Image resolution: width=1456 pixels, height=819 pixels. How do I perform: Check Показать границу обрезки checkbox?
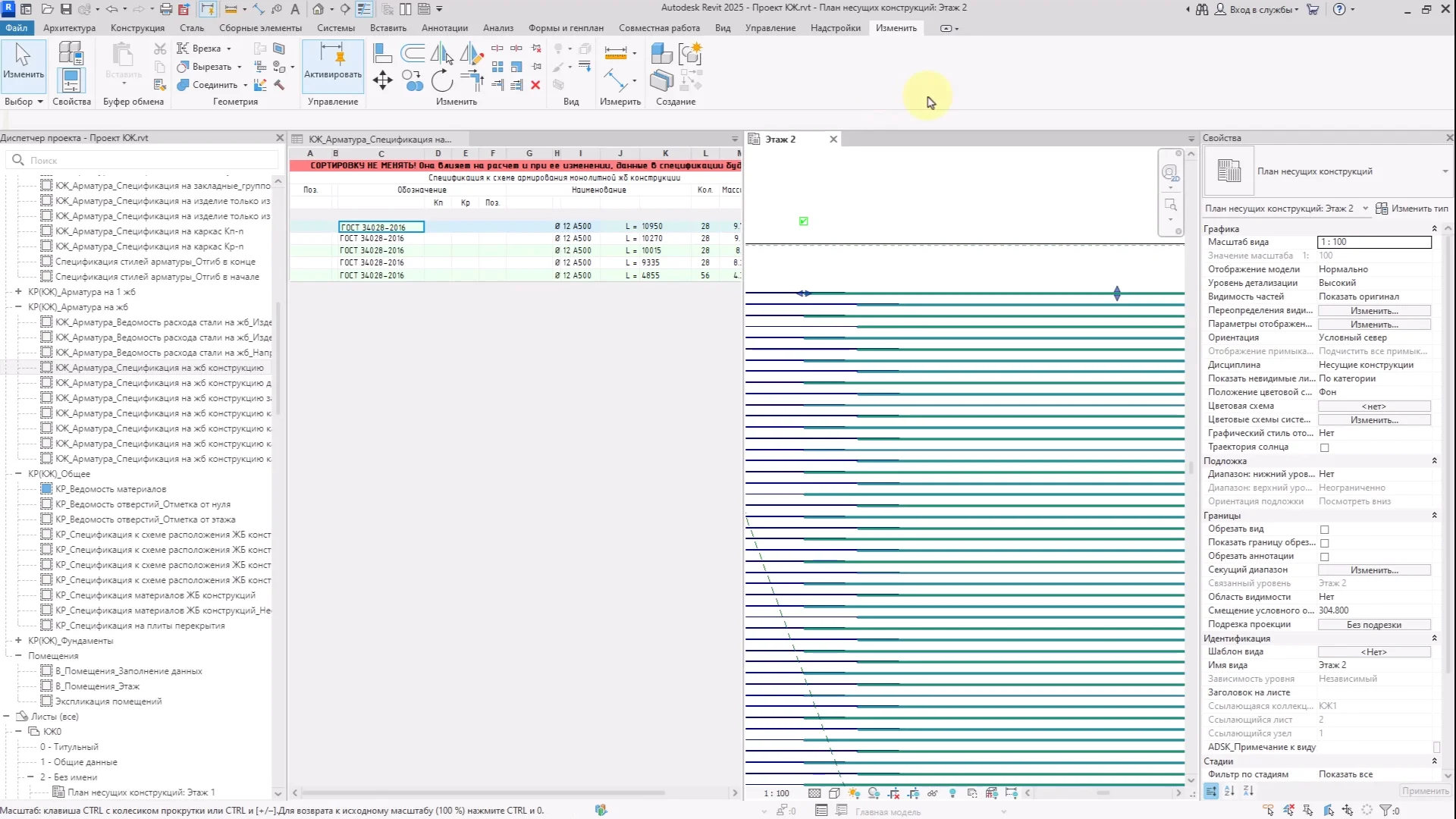pyautogui.click(x=1325, y=543)
